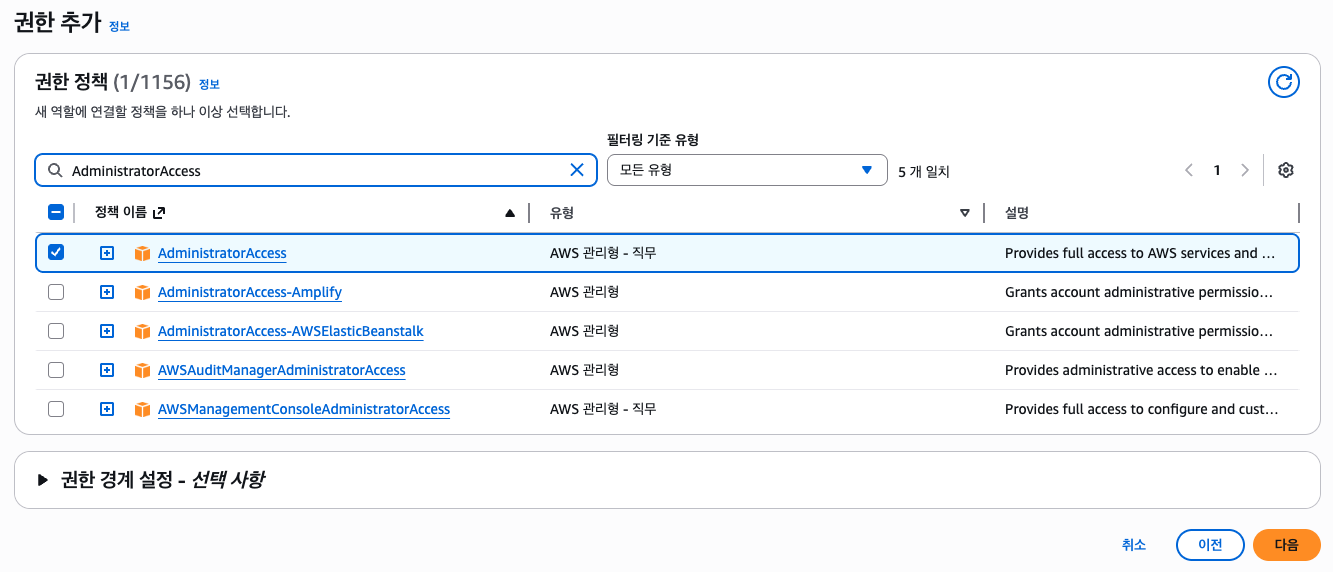Expand AWSAuditManagerAdministratorAccess details plus
Screen dimensions: 1333x572
[x=107, y=370]
